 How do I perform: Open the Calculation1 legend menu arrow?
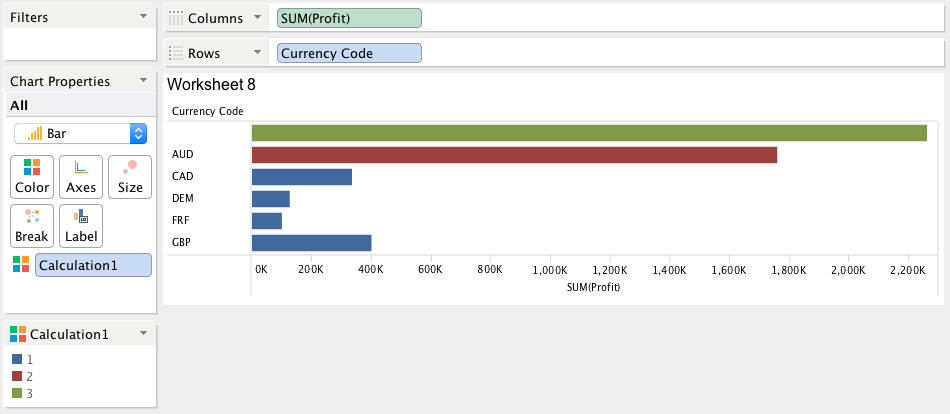click(x=143, y=333)
